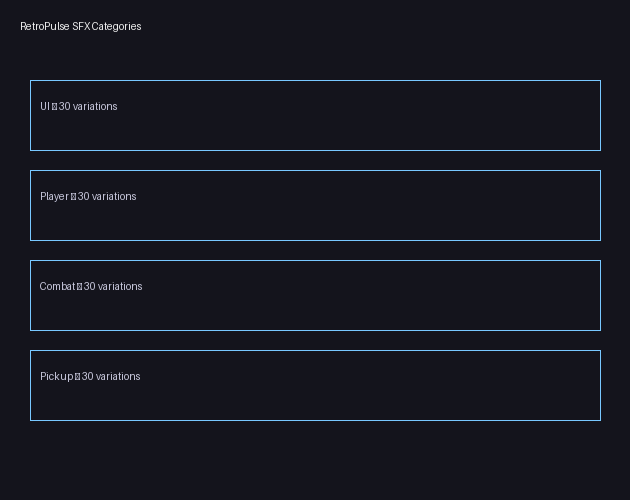Click "30 variations" in the UI card
Image resolution: width=630 pixels, height=500 pixels.
click(x=88, y=107)
